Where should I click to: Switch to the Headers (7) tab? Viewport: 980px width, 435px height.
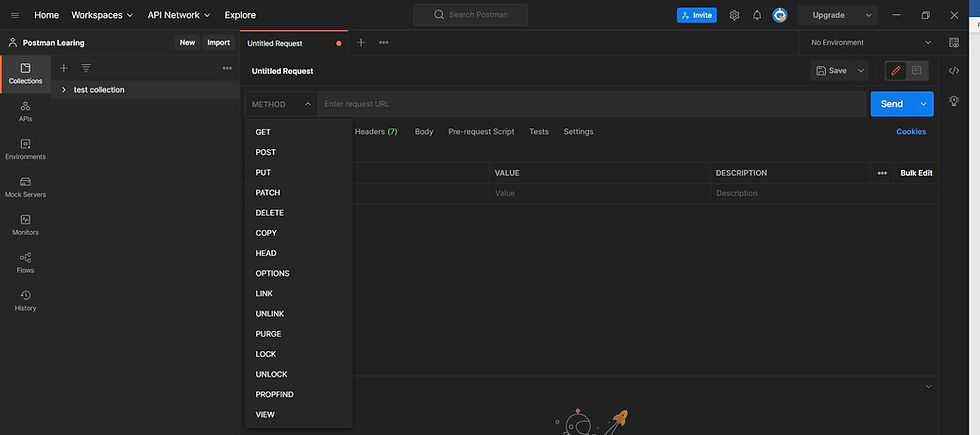[x=376, y=132]
